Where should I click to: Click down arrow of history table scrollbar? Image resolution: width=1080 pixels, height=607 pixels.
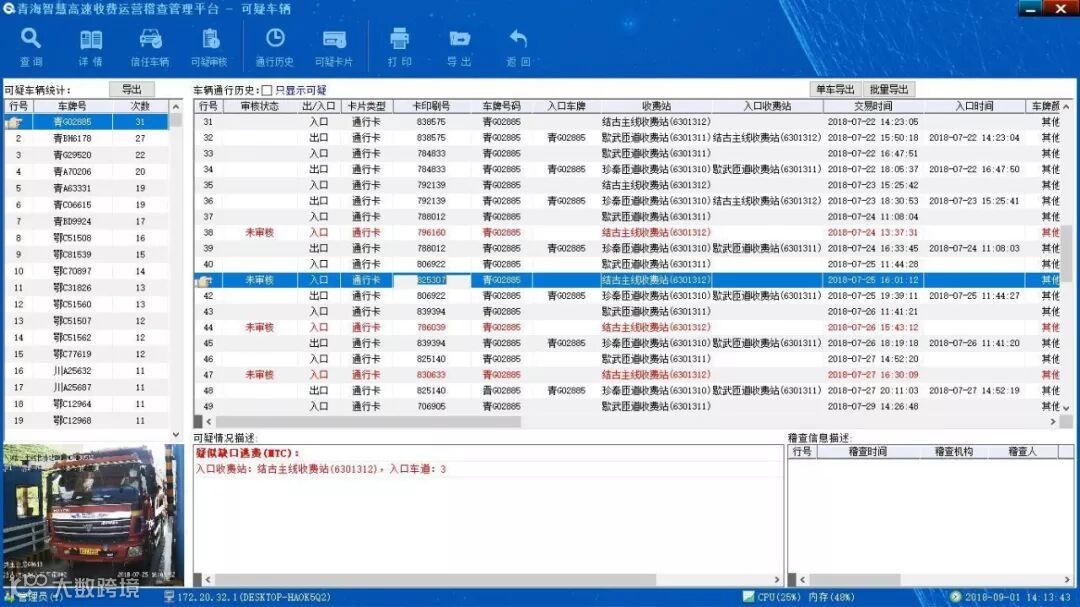tap(1066, 408)
